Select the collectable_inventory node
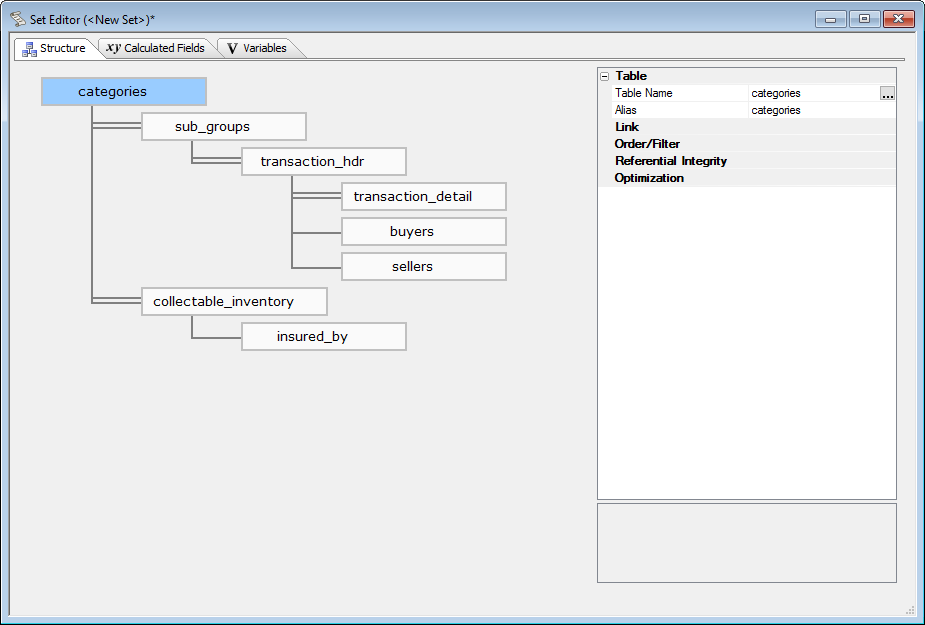This screenshot has height=625, width=925. pos(233,302)
